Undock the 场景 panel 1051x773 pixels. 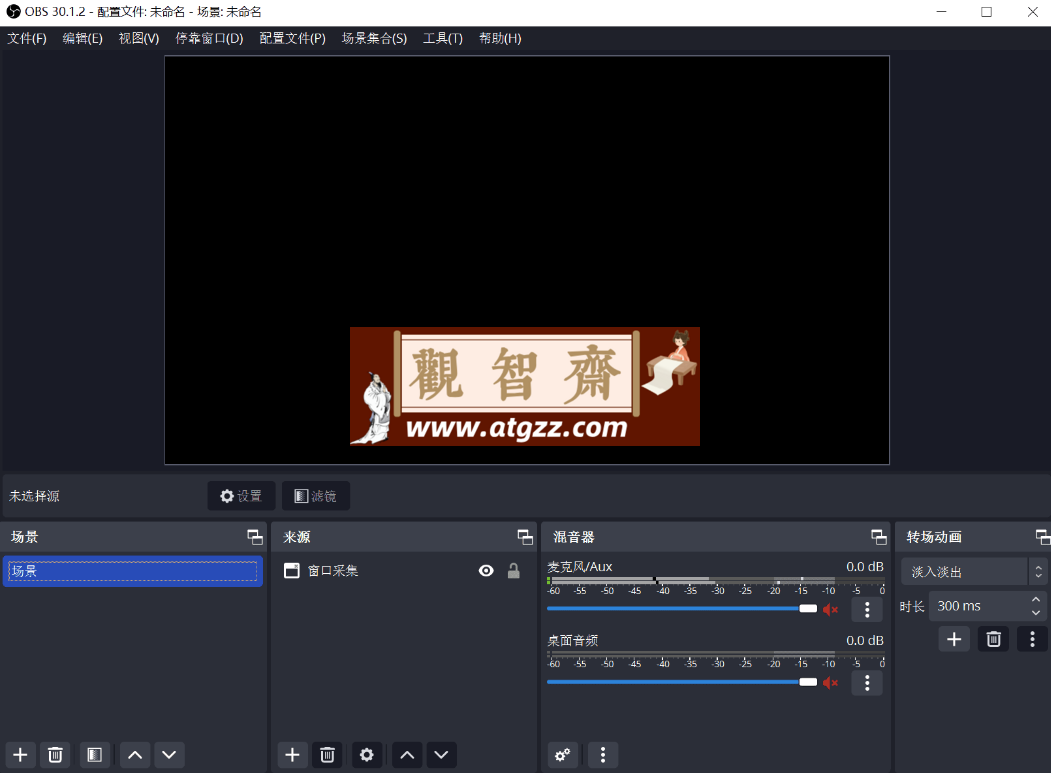[x=255, y=537]
